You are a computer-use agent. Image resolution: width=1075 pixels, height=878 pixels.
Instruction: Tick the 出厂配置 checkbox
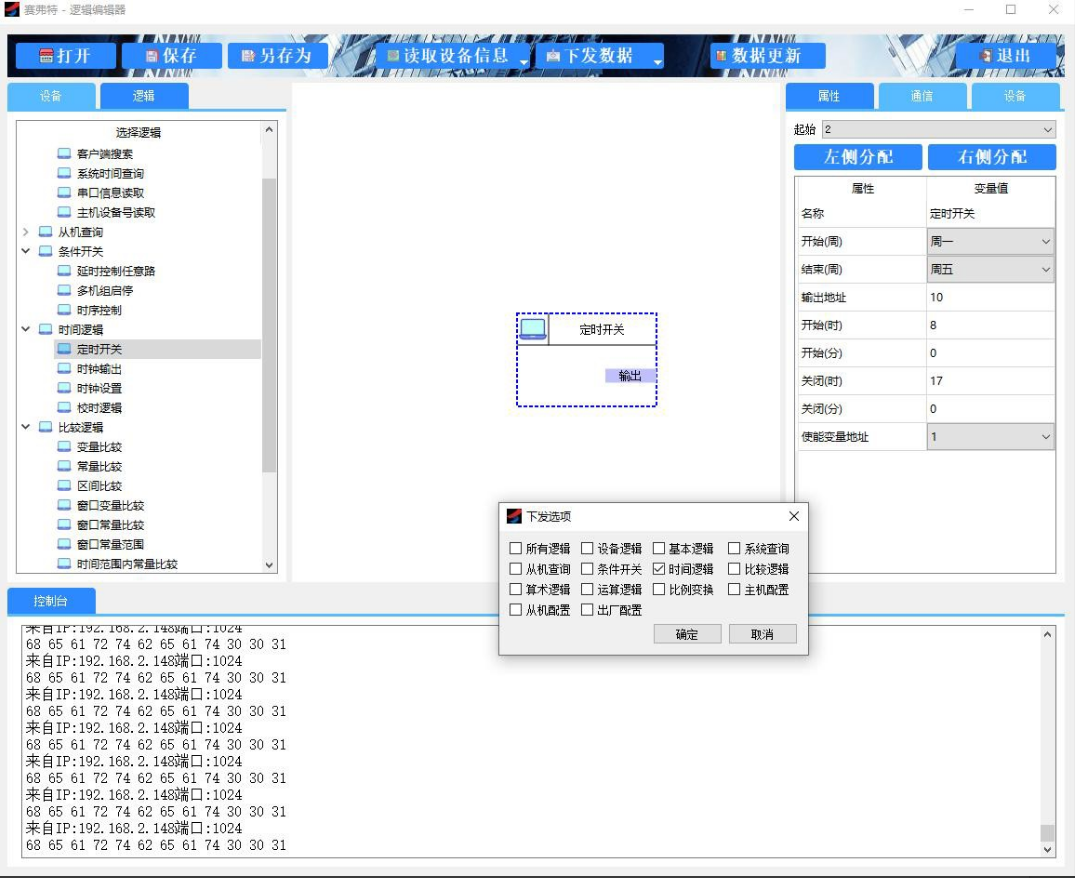[587, 610]
